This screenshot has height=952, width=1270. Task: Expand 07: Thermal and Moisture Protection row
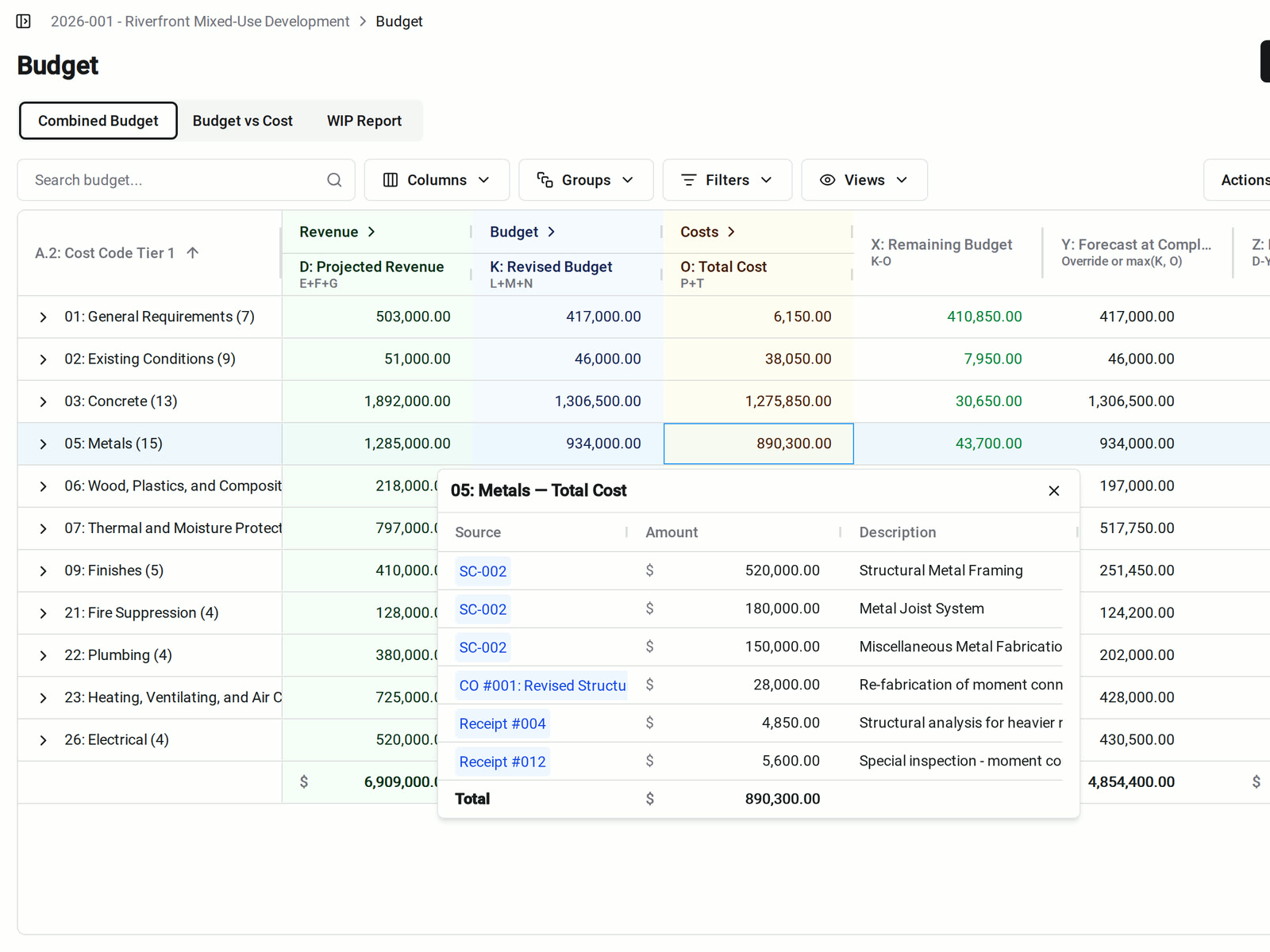point(43,529)
